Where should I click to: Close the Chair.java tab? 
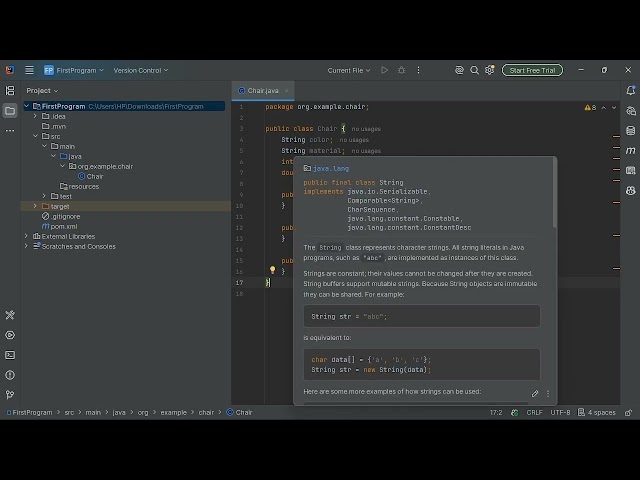click(x=287, y=91)
